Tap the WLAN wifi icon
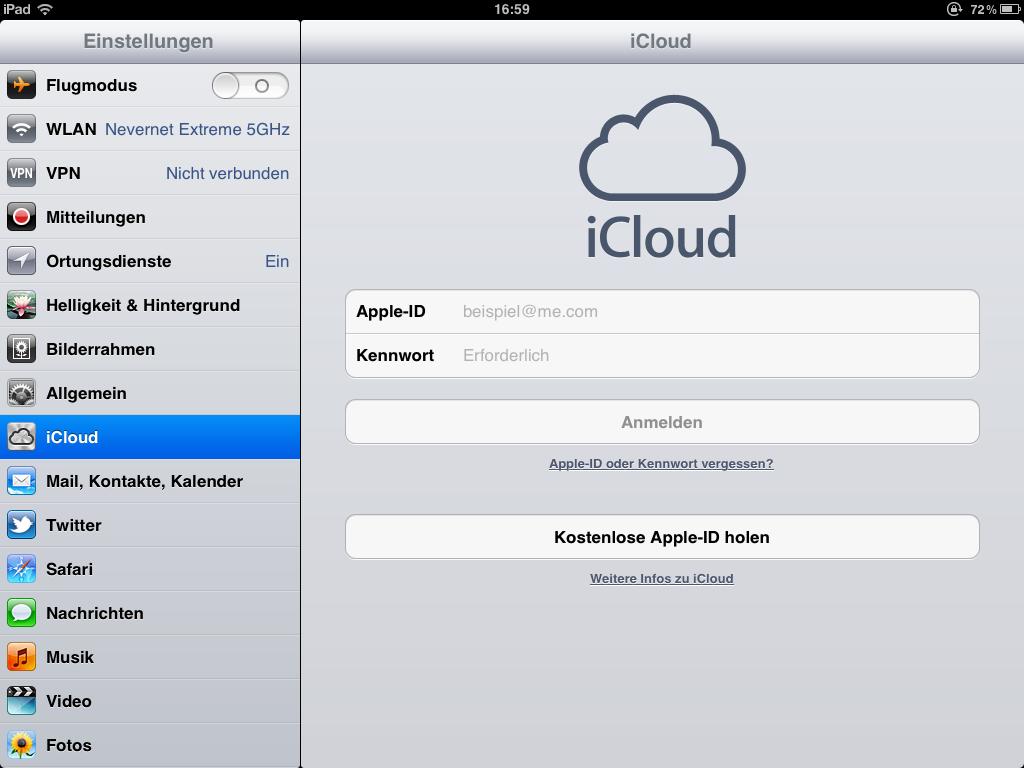This screenshot has height=768, width=1024. pyautogui.click(x=22, y=129)
